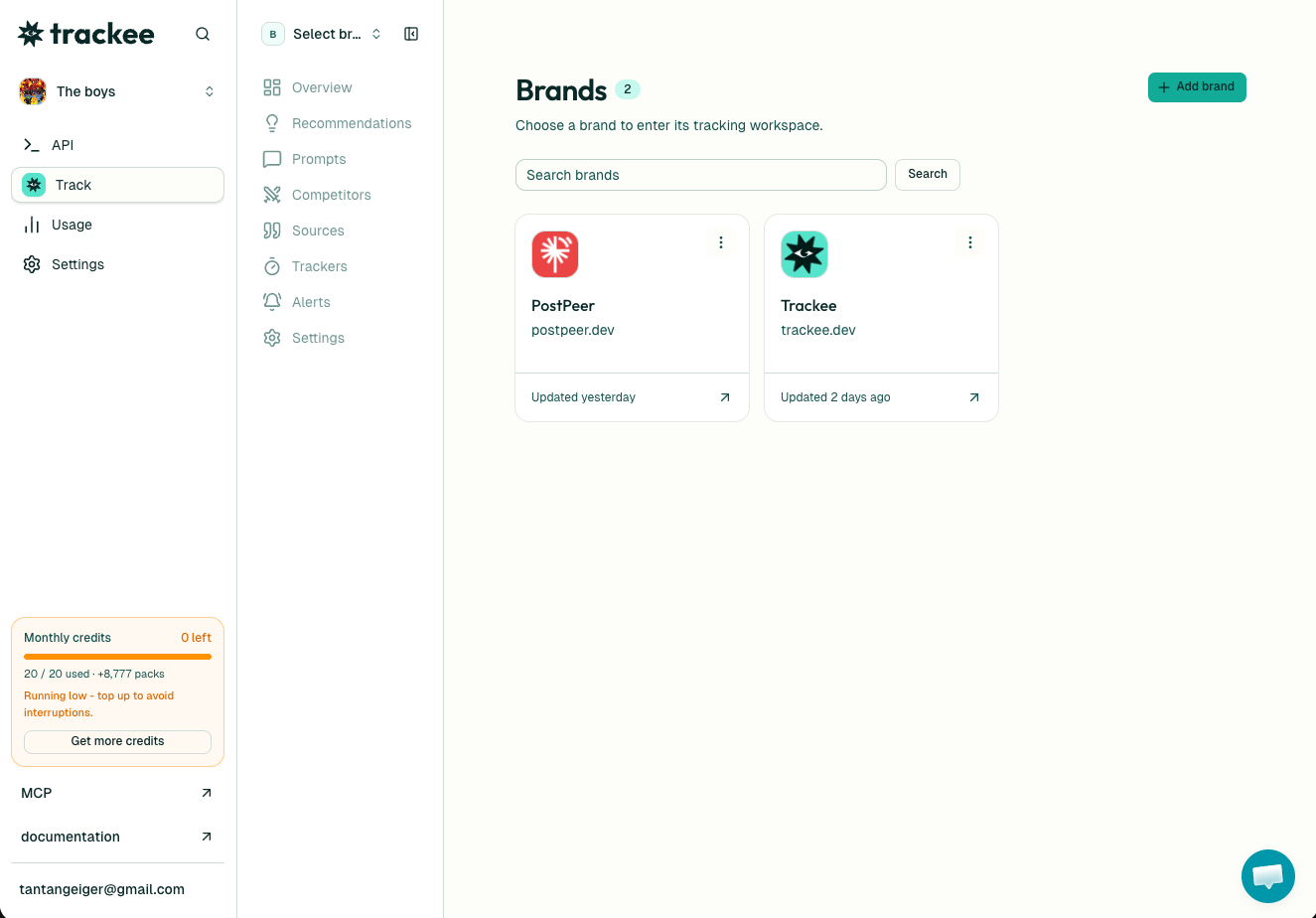Click the monthly credits progress bar

117,657
